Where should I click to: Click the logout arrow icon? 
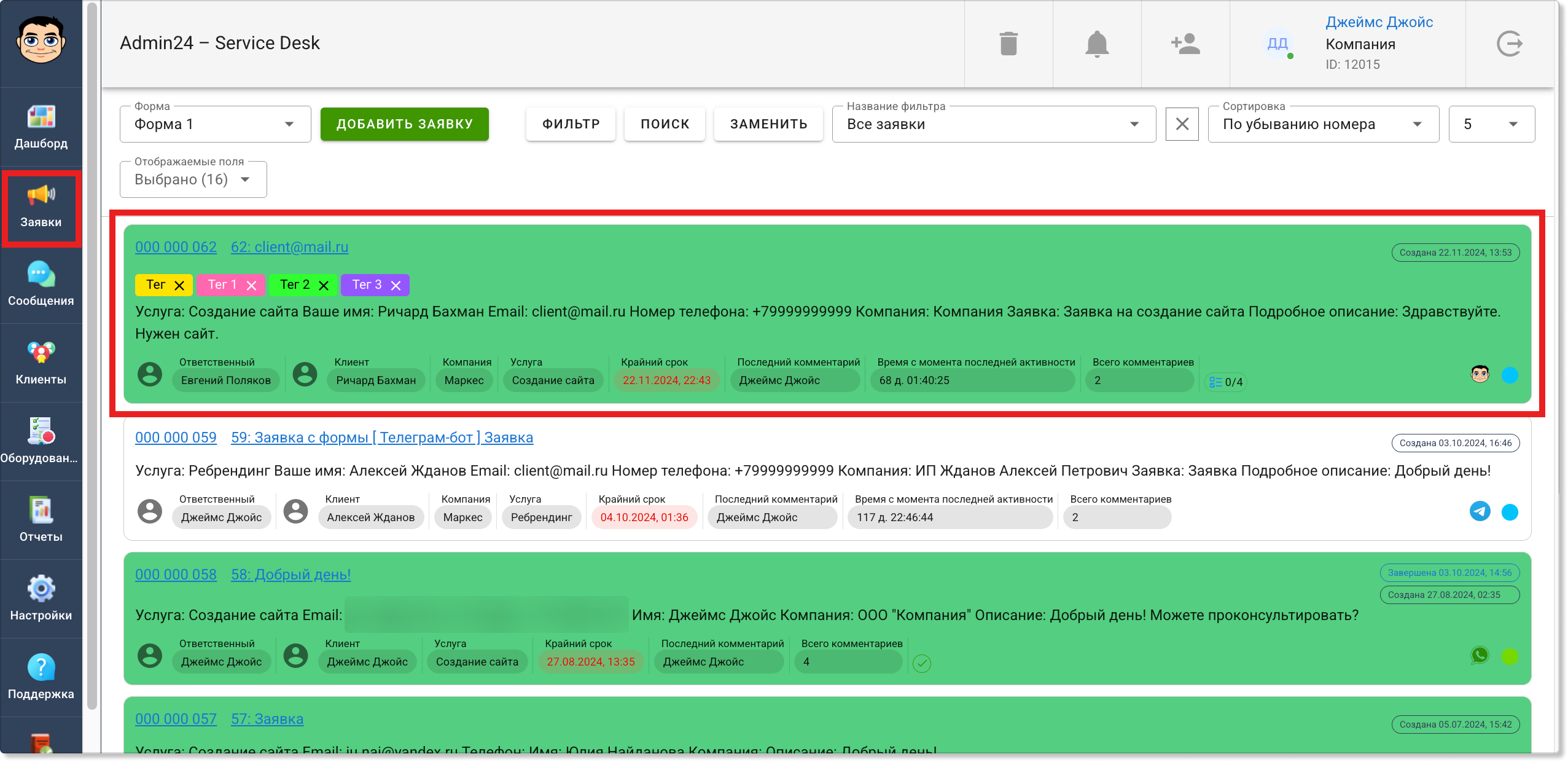click(x=1509, y=44)
